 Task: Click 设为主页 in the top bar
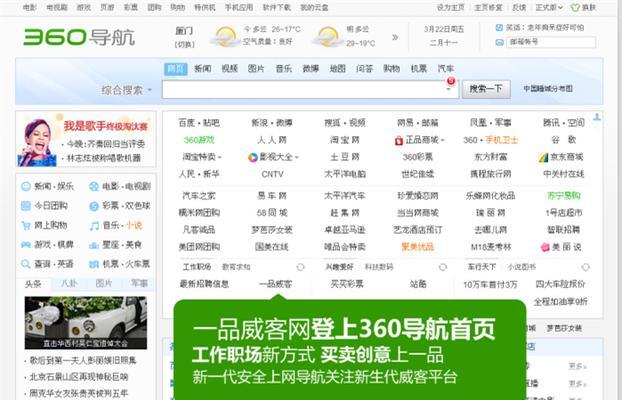450,8
